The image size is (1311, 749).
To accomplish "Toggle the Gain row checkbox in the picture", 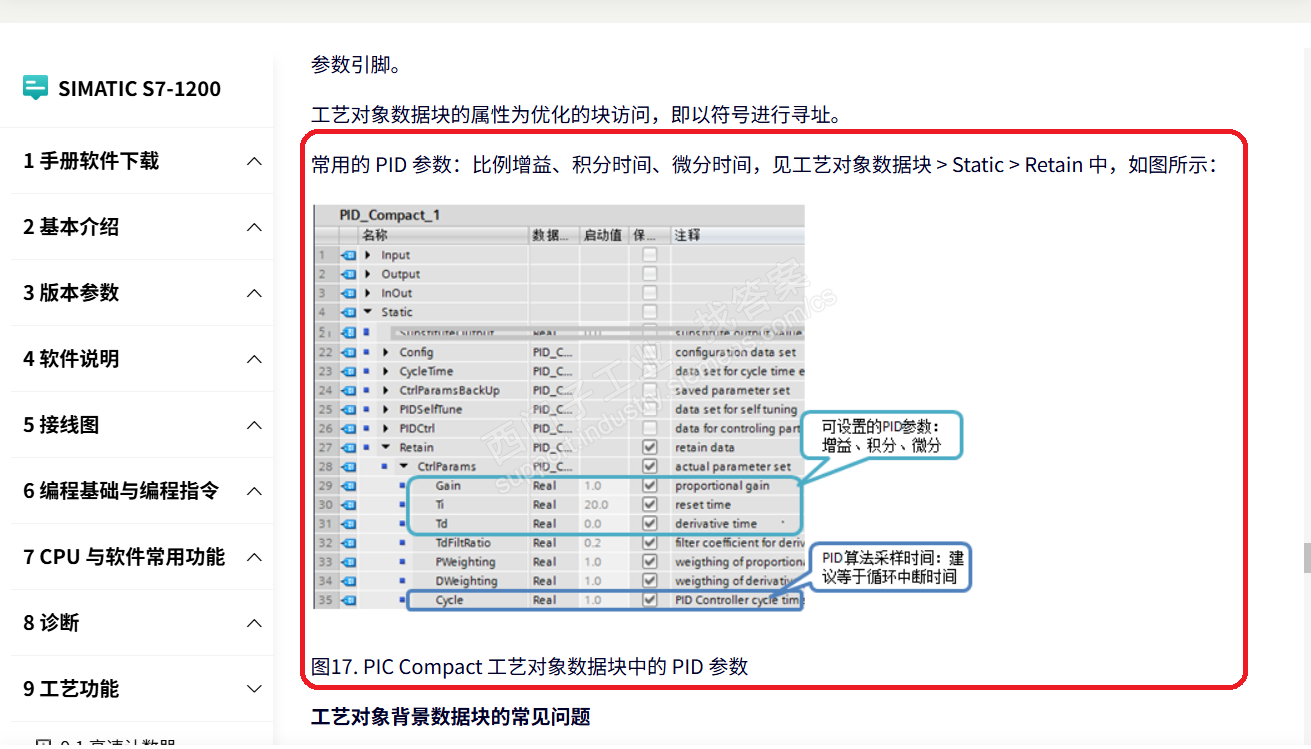I will point(650,486).
